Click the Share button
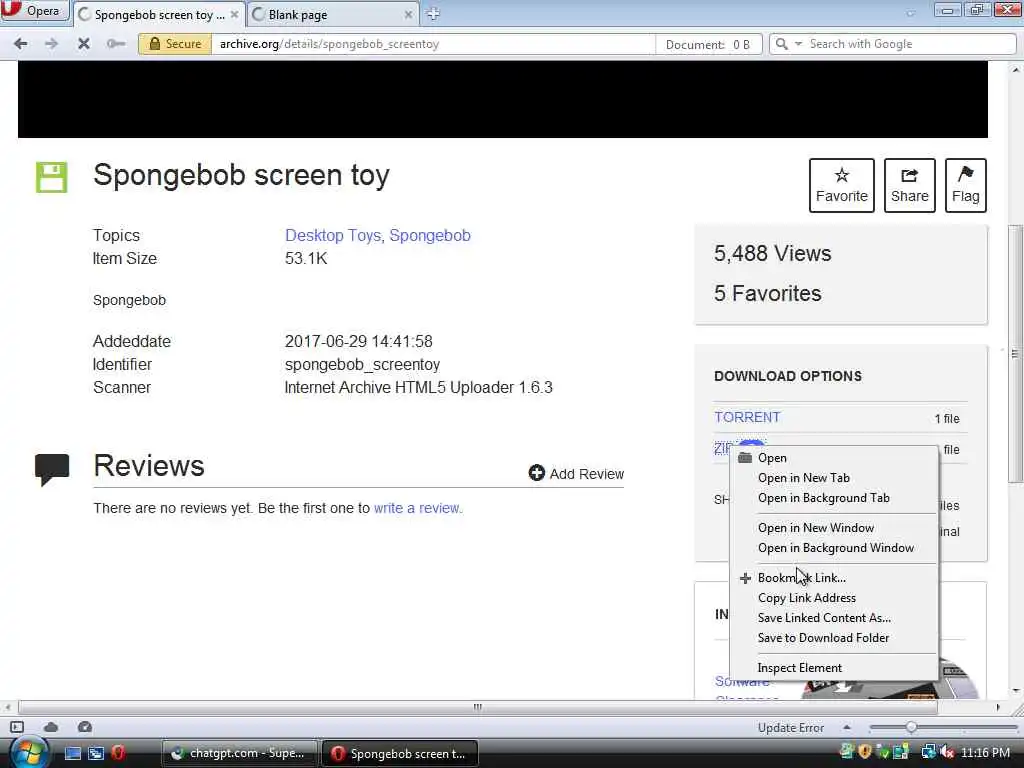Viewport: 1024px width, 768px height. point(909,185)
